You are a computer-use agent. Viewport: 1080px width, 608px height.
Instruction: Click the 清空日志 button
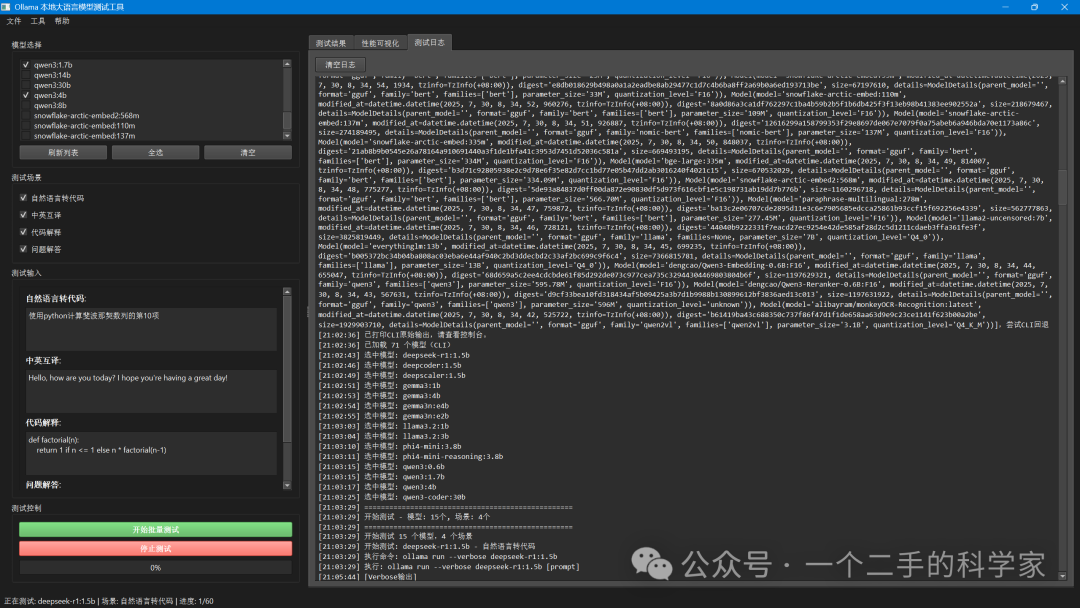340,65
